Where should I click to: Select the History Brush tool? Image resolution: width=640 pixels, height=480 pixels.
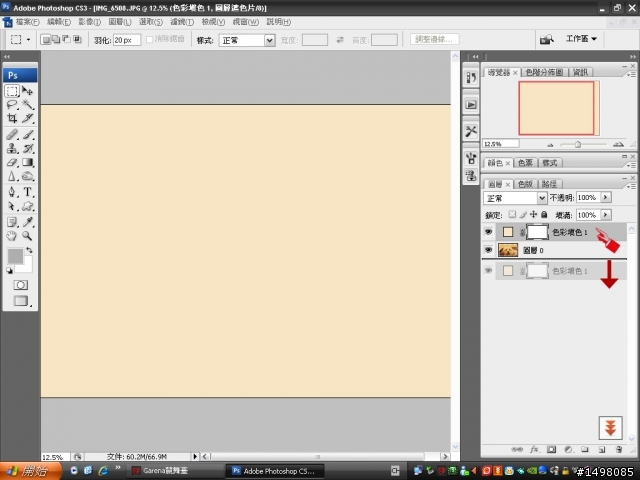coord(28,148)
